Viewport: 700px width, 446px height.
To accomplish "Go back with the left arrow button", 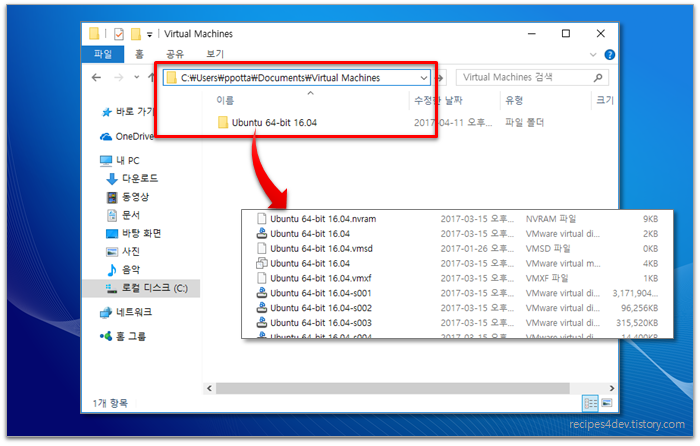I will tap(96, 78).
